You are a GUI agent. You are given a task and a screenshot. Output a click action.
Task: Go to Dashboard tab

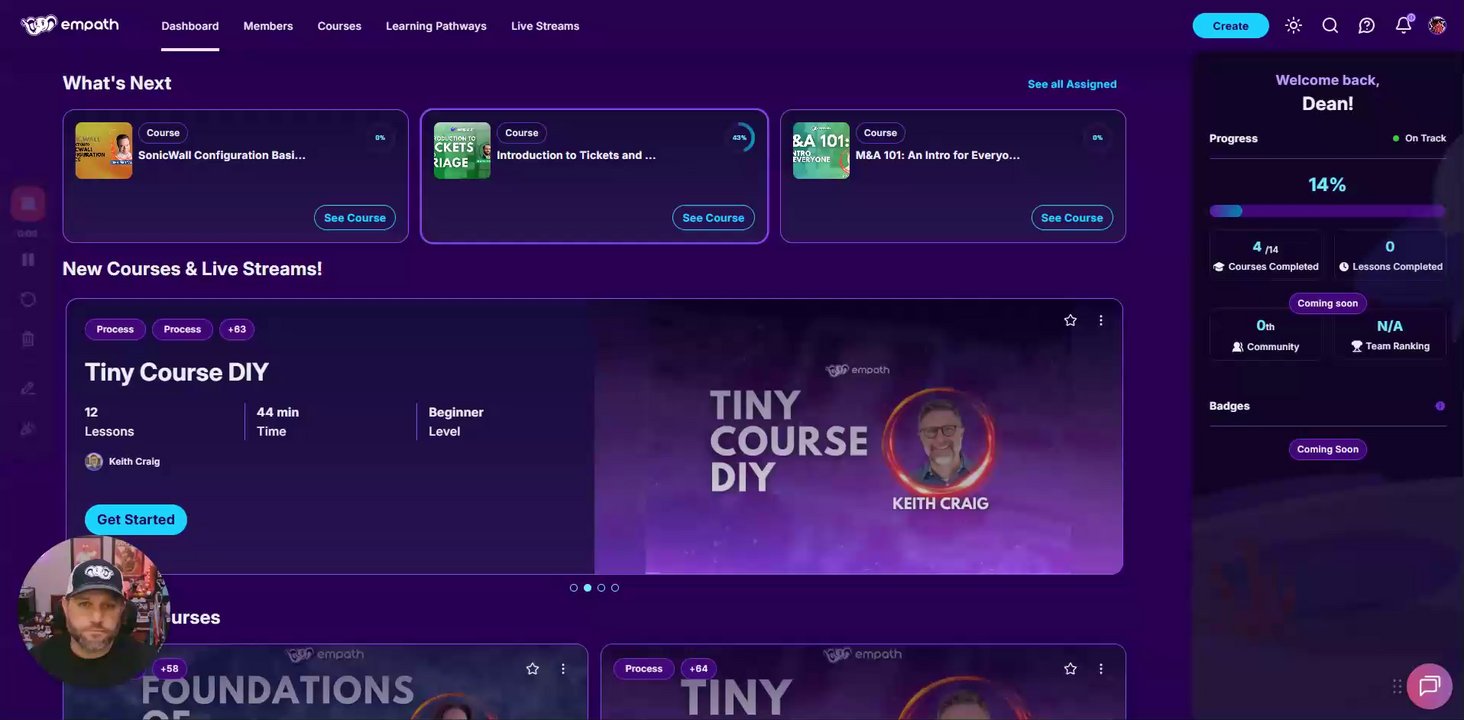pos(190,26)
